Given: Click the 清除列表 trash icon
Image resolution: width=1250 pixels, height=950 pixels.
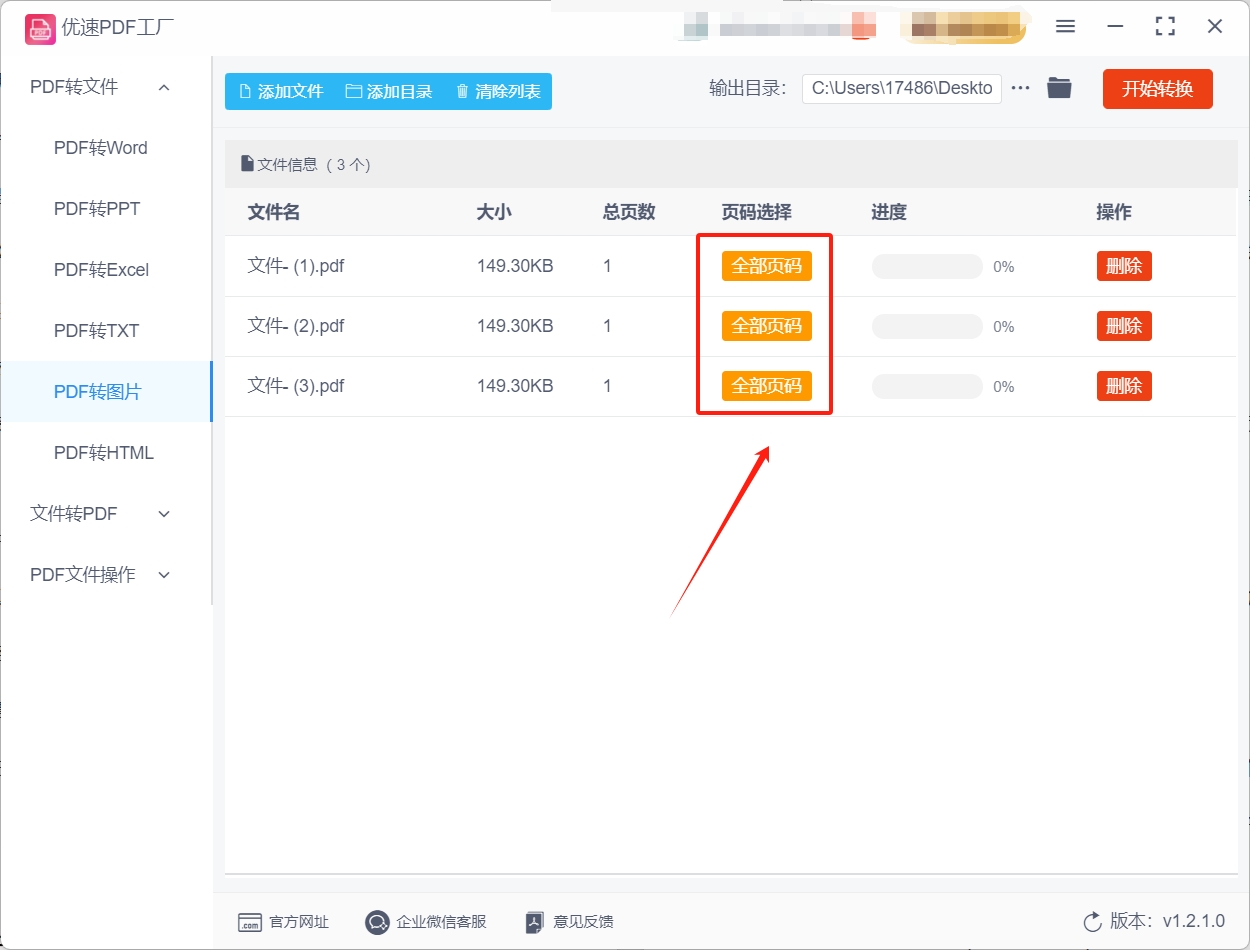Looking at the screenshot, I should (x=461, y=90).
